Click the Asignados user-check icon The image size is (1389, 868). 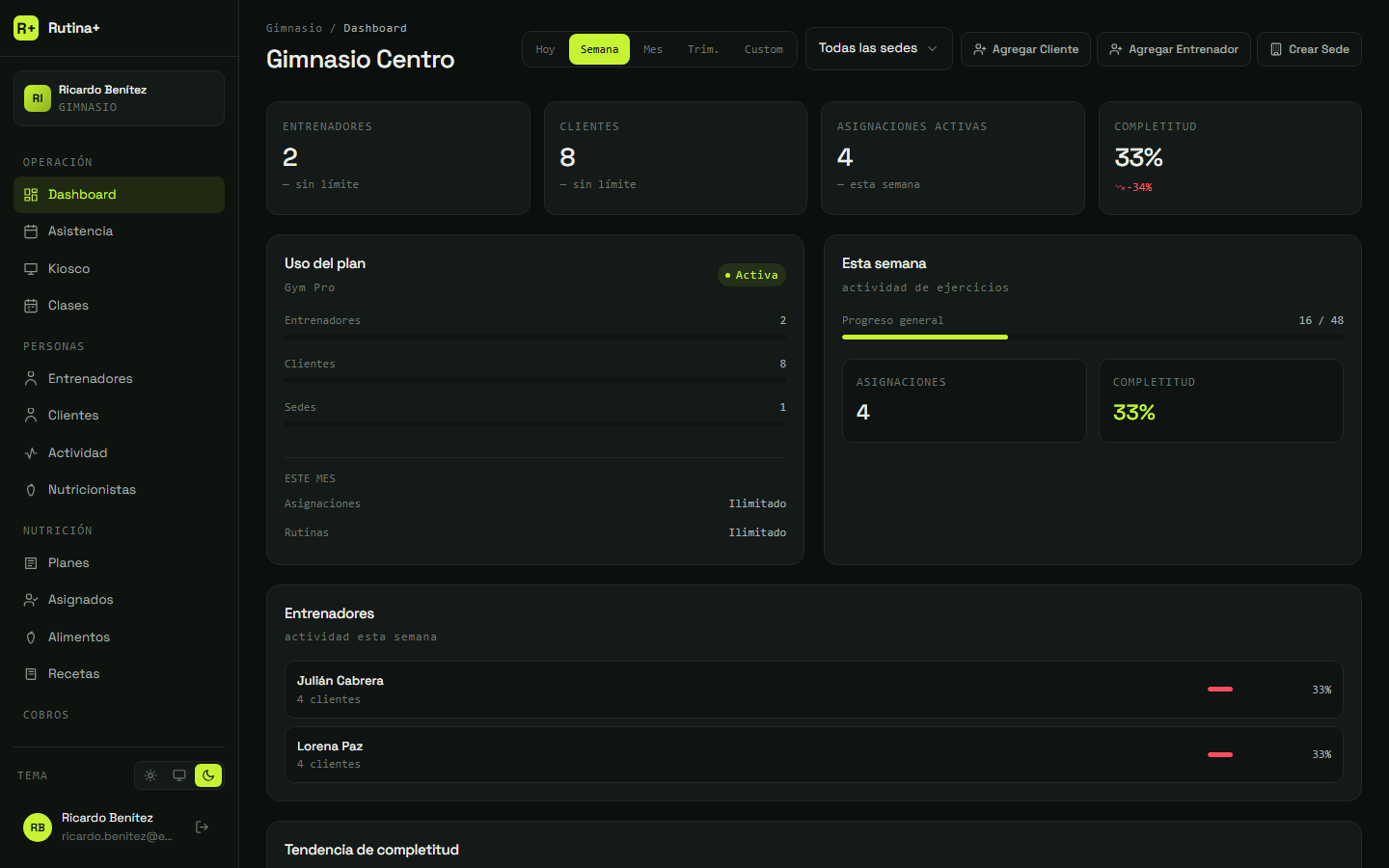[x=31, y=600]
